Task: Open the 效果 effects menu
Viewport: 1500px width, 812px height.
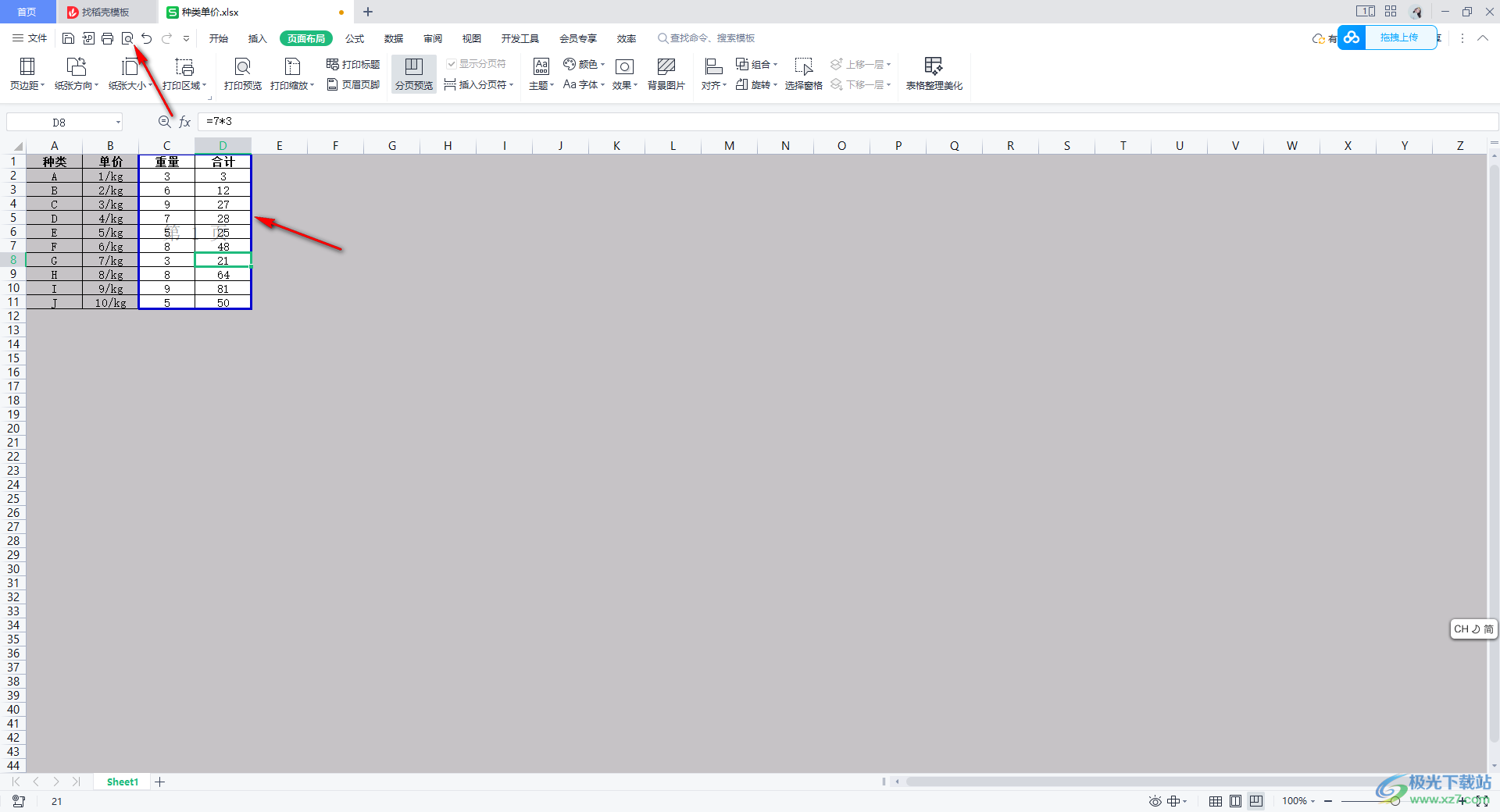Action: pos(625,74)
